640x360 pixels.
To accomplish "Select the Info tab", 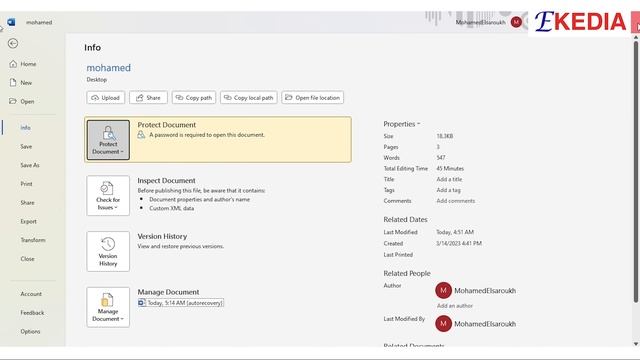I will pyautogui.click(x=25, y=128).
